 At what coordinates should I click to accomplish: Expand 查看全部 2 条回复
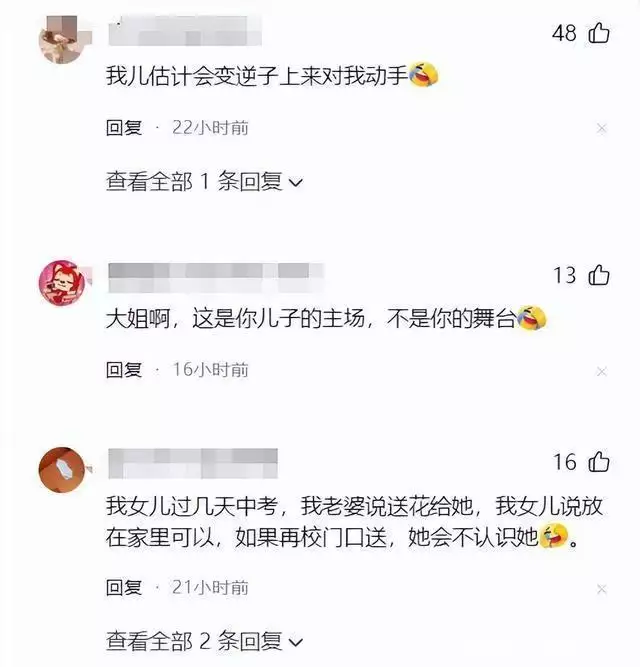204,641
